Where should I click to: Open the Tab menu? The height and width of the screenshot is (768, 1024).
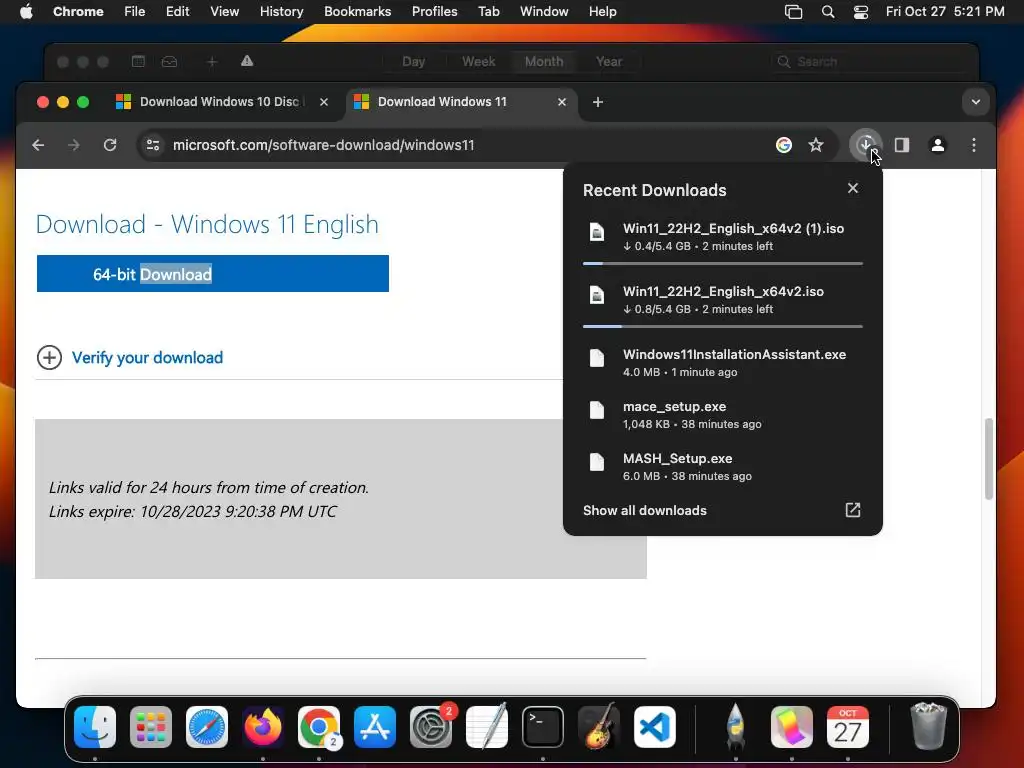488,11
